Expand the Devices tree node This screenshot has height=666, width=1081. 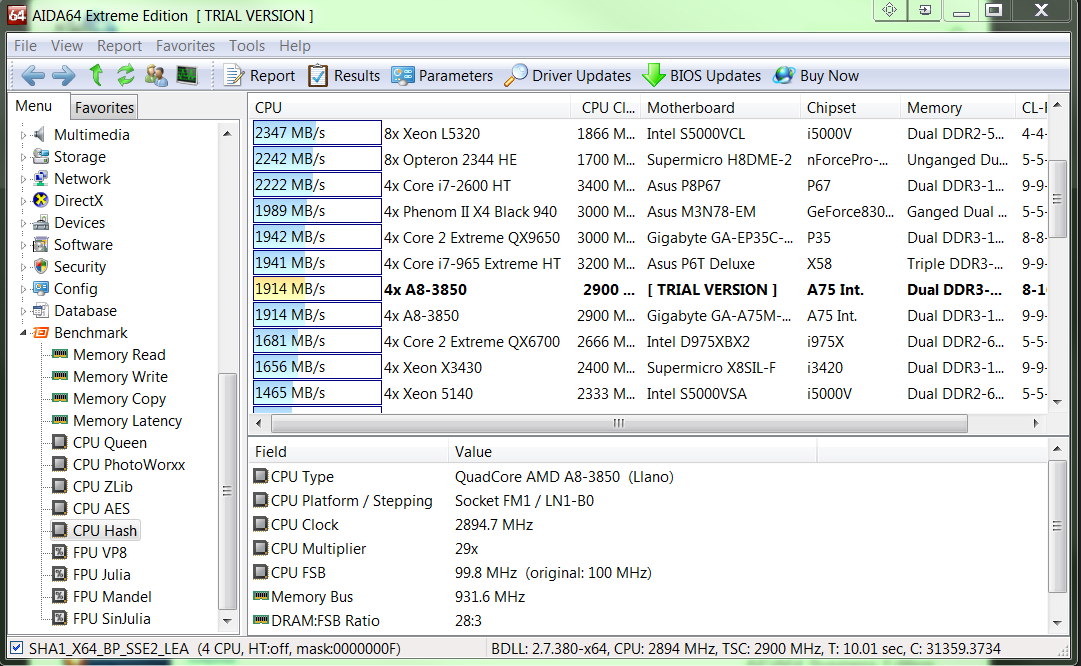tap(23, 223)
